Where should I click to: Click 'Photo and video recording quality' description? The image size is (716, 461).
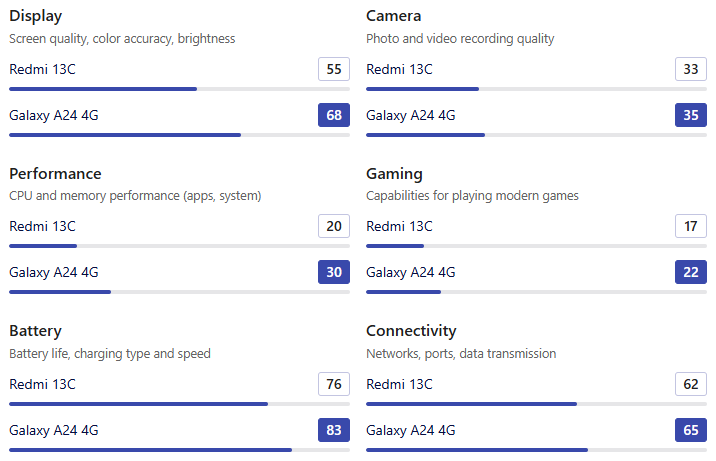coord(460,39)
